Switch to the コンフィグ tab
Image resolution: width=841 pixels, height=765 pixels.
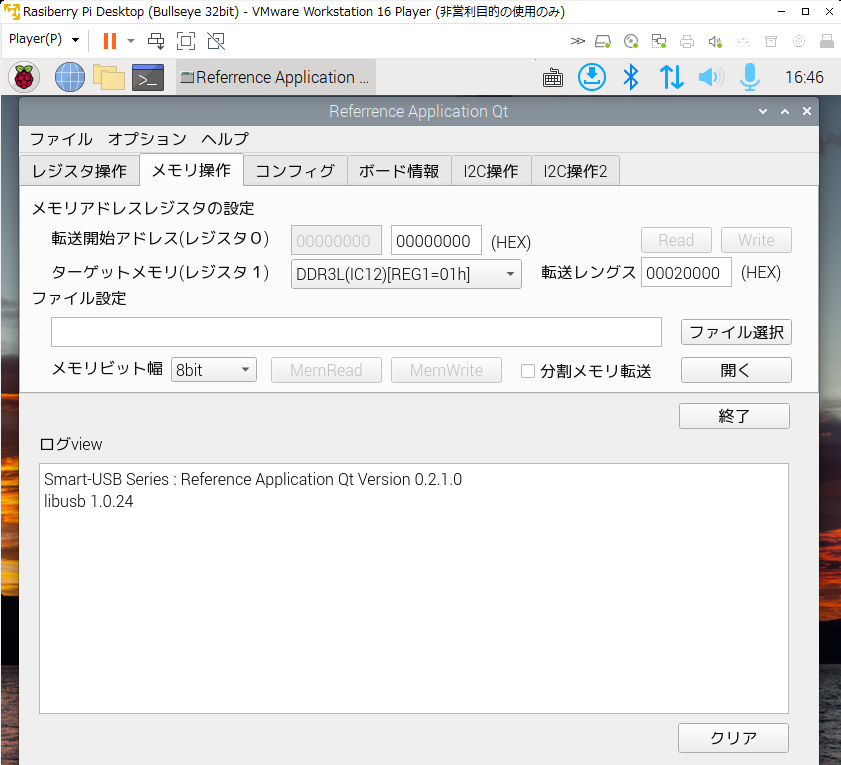[x=295, y=171]
